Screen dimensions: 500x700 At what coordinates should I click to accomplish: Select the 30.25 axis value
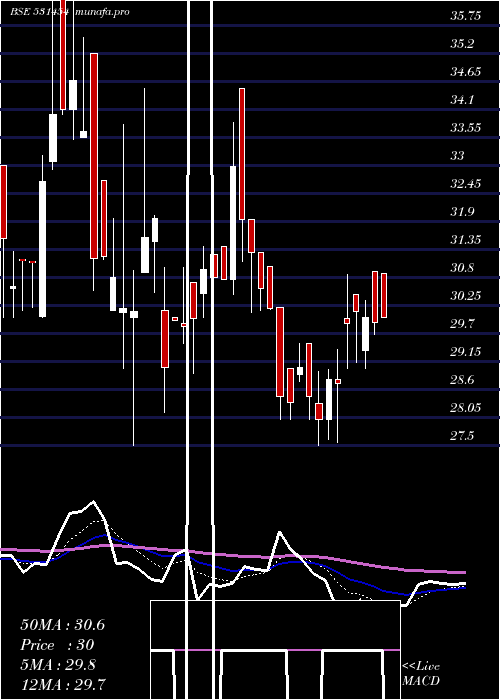[x=466, y=296]
